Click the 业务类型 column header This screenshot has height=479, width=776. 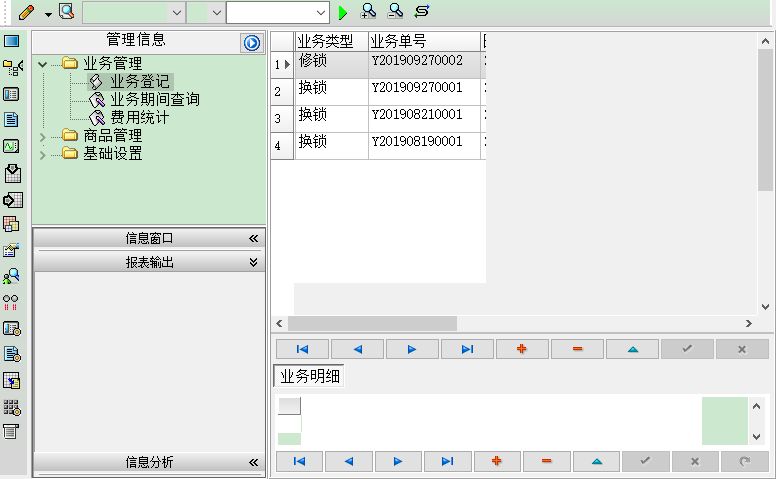click(x=331, y=41)
